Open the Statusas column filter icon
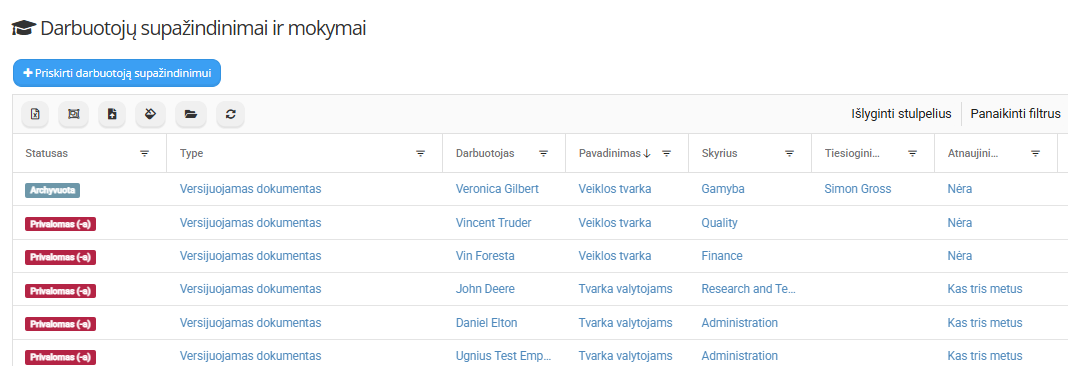The height and width of the screenshot is (366, 1068). tap(144, 153)
